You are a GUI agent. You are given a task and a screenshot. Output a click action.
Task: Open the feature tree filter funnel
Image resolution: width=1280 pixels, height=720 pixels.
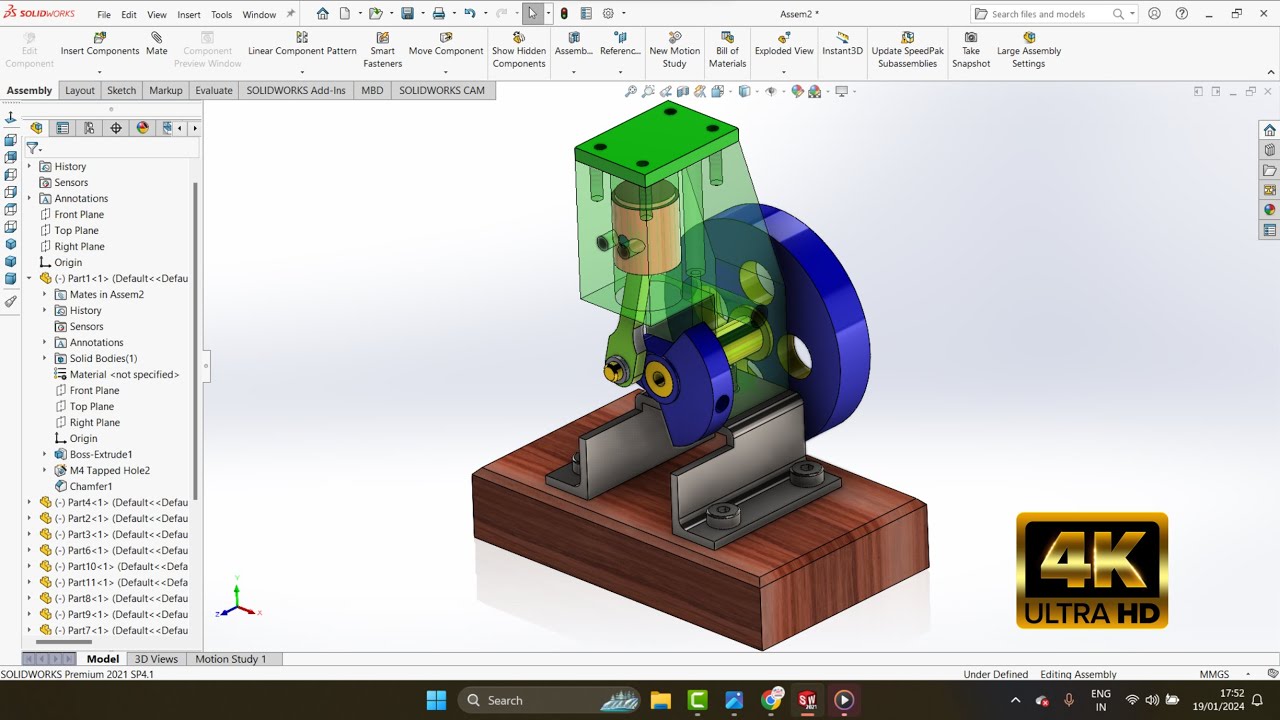[32, 148]
